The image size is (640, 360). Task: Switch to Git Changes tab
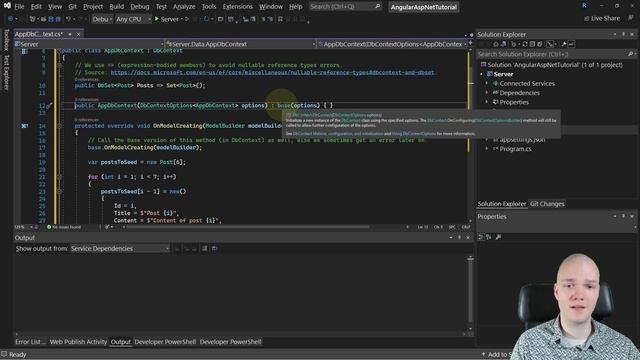[547, 204]
